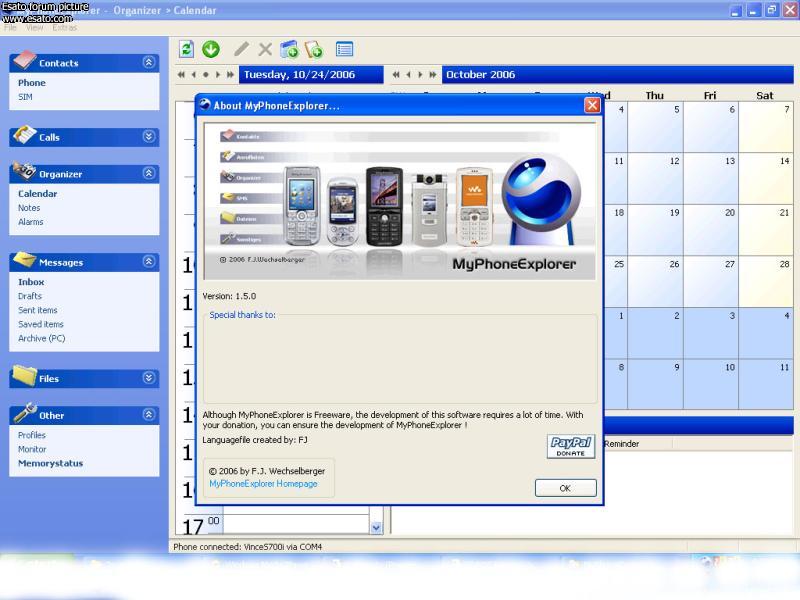
Task: Click OK in the About dialog
Action: point(565,488)
